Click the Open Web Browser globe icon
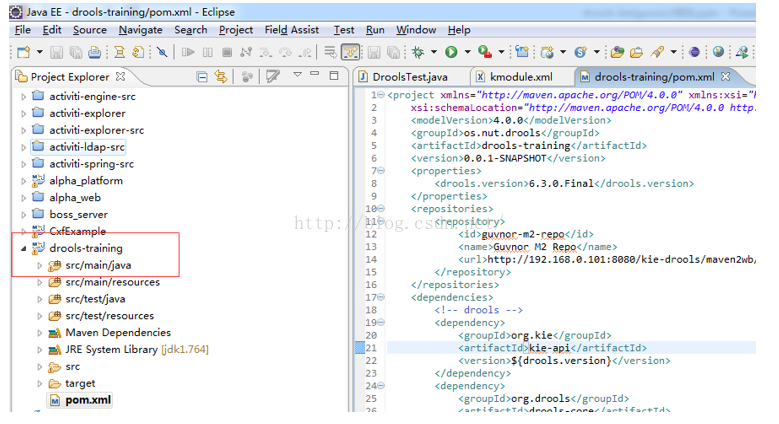 pyautogui.click(x=718, y=52)
